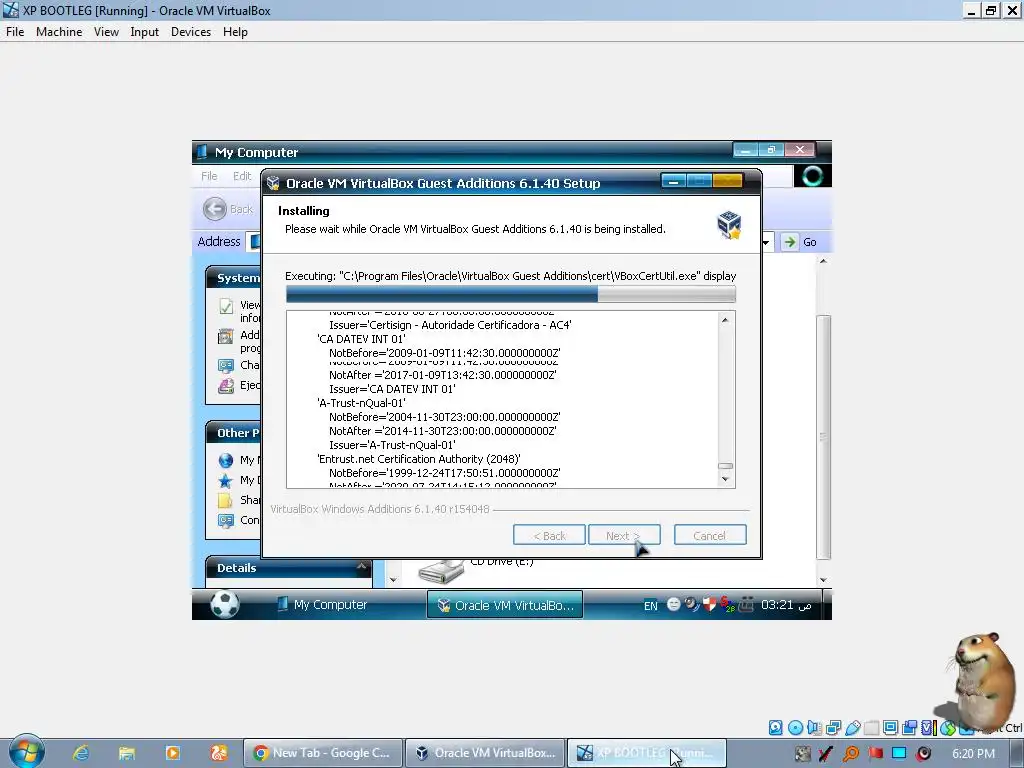
Task: Click the display monitor icon in VirtualBox status bar
Action: pos(890,728)
